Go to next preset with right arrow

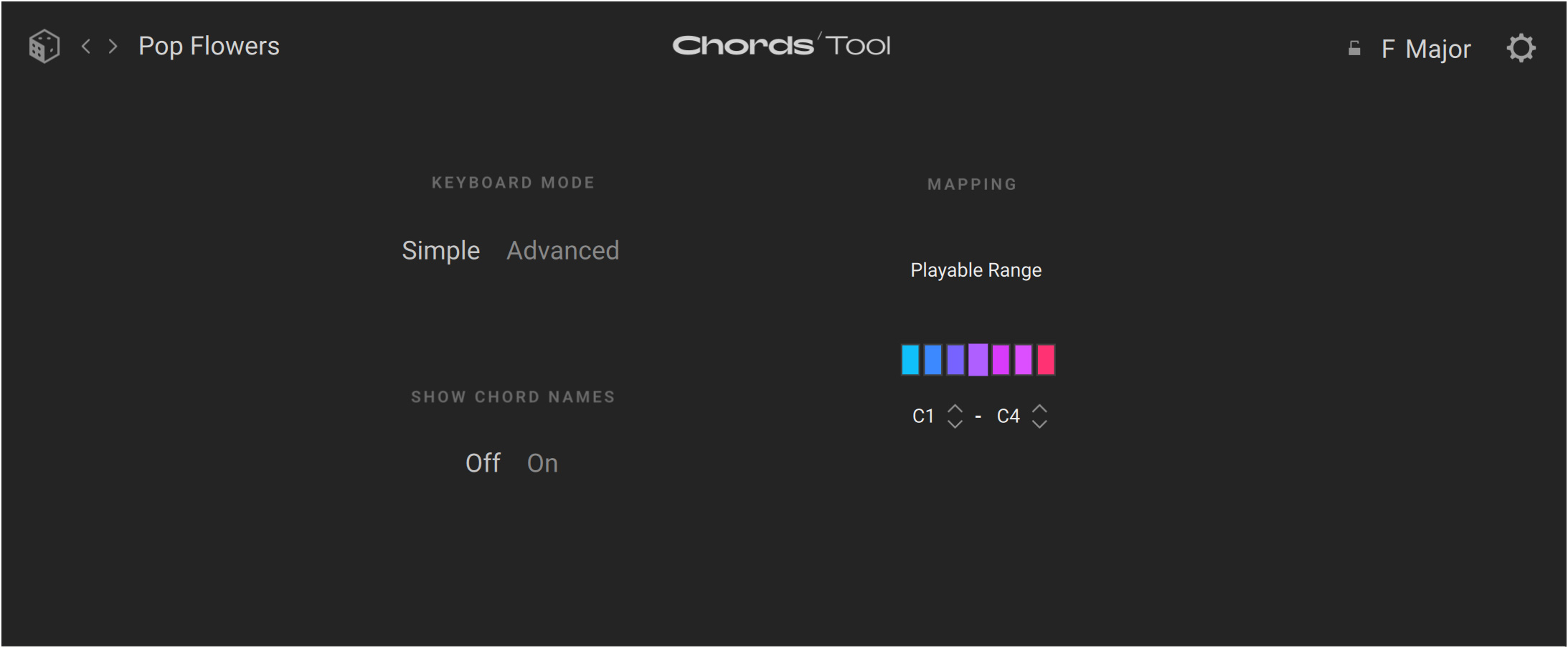113,47
